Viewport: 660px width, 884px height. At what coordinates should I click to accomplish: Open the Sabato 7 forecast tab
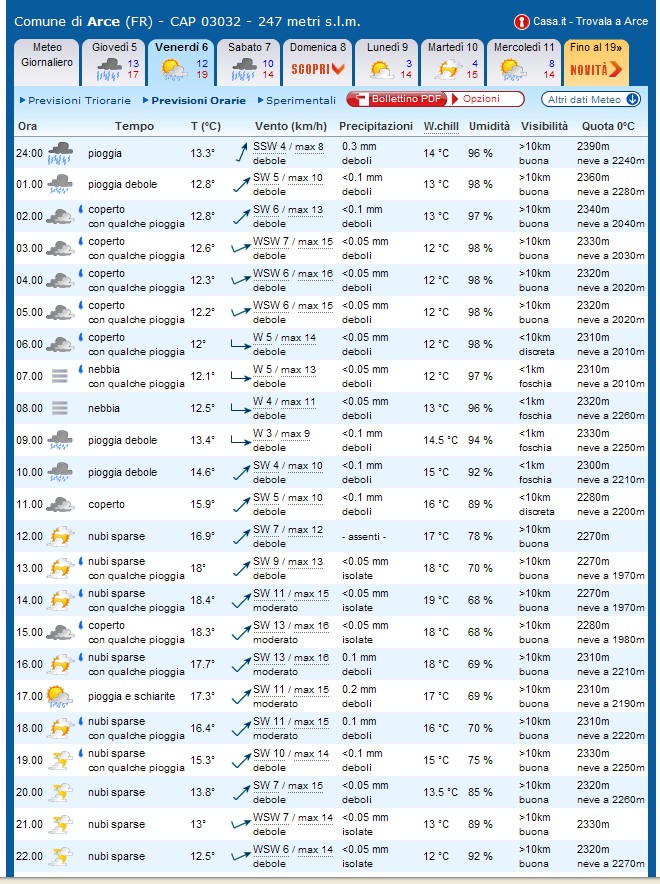coord(248,62)
